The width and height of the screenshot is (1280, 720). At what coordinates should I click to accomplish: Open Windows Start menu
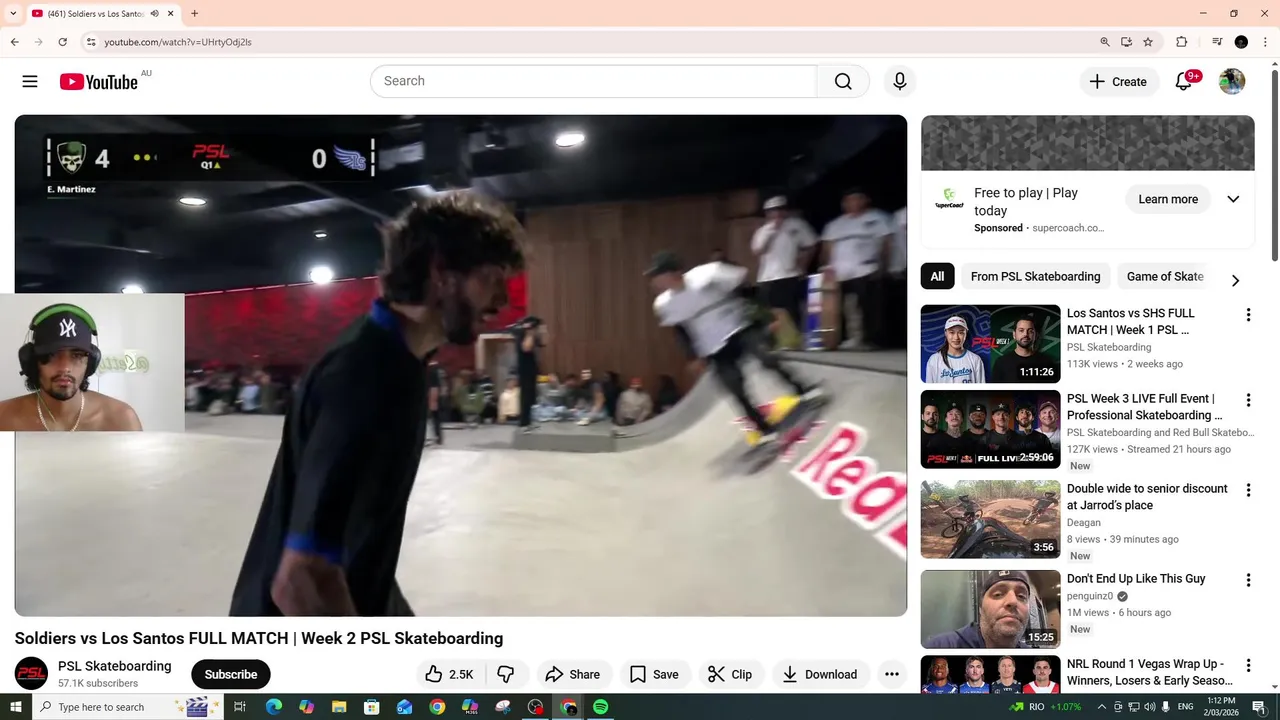(x=15, y=707)
